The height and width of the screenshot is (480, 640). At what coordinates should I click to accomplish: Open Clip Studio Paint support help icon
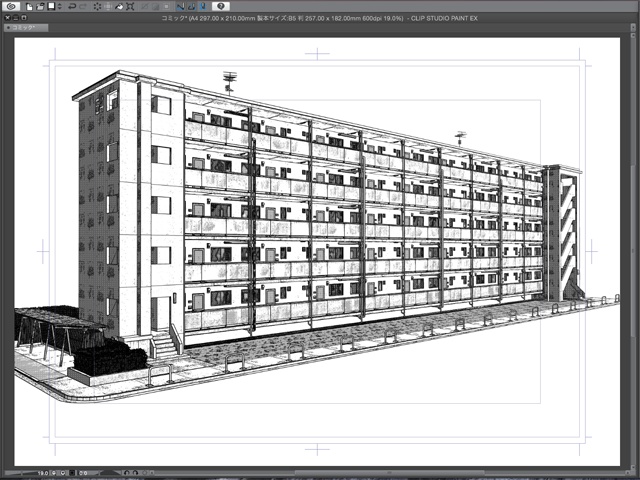pos(221,6)
